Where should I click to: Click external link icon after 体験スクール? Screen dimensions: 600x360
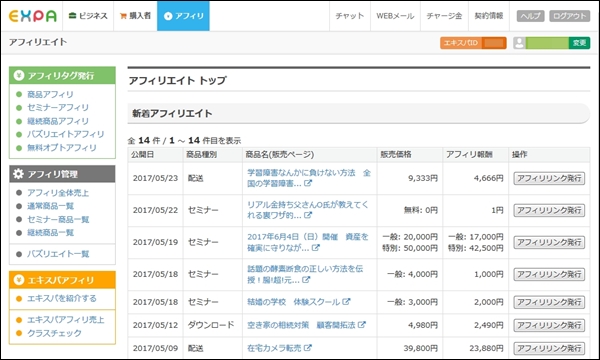(346, 301)
